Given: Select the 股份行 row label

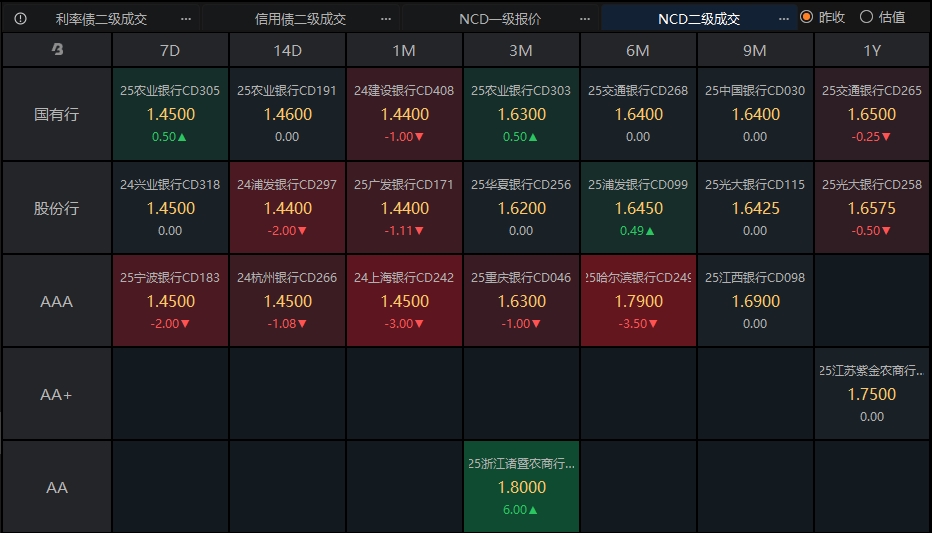Looking at the screenshot, I should coord(56,208).
